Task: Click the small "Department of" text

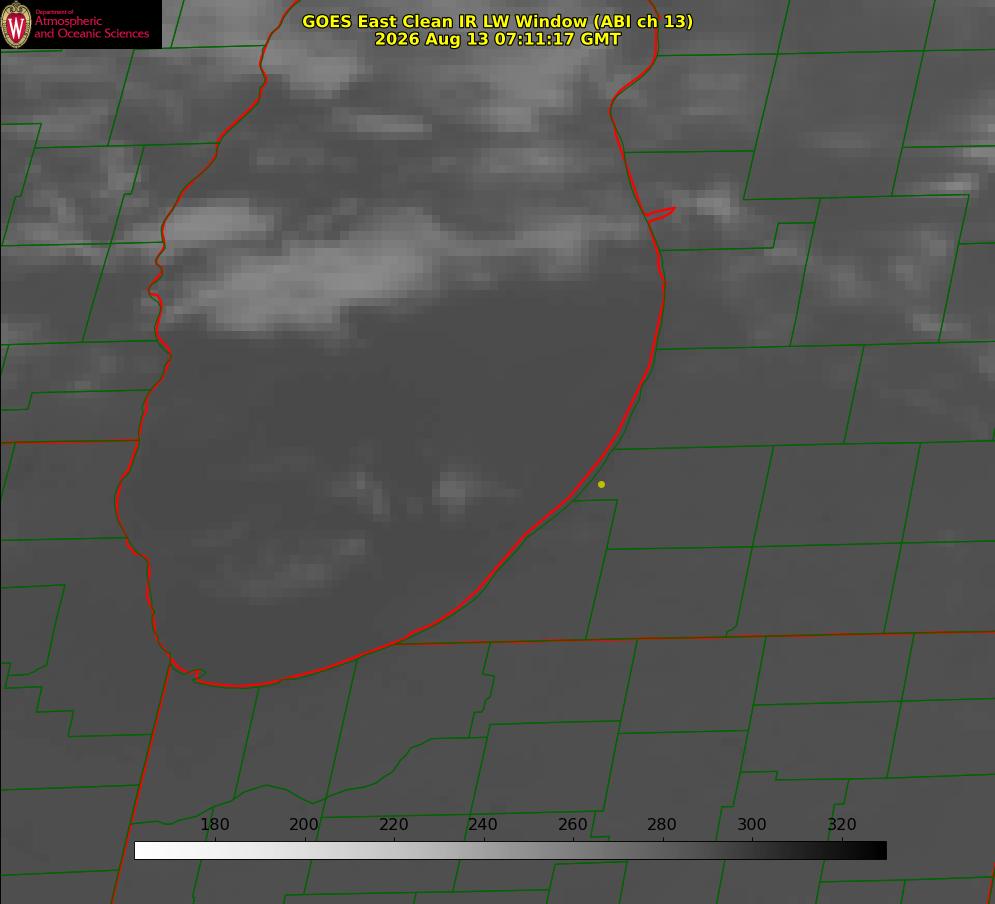Action: 54,12
